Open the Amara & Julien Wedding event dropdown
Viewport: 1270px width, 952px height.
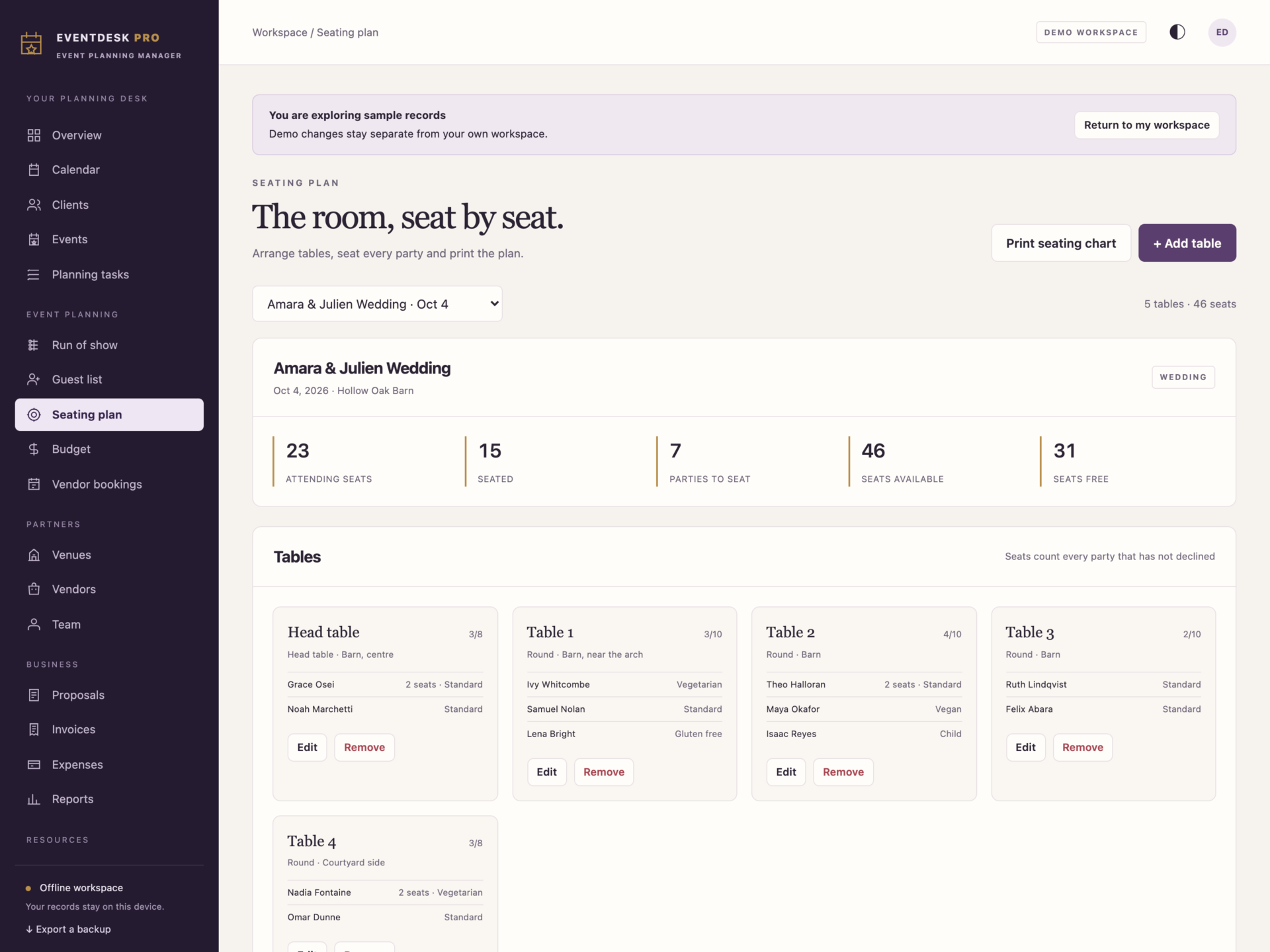point(377,304)
